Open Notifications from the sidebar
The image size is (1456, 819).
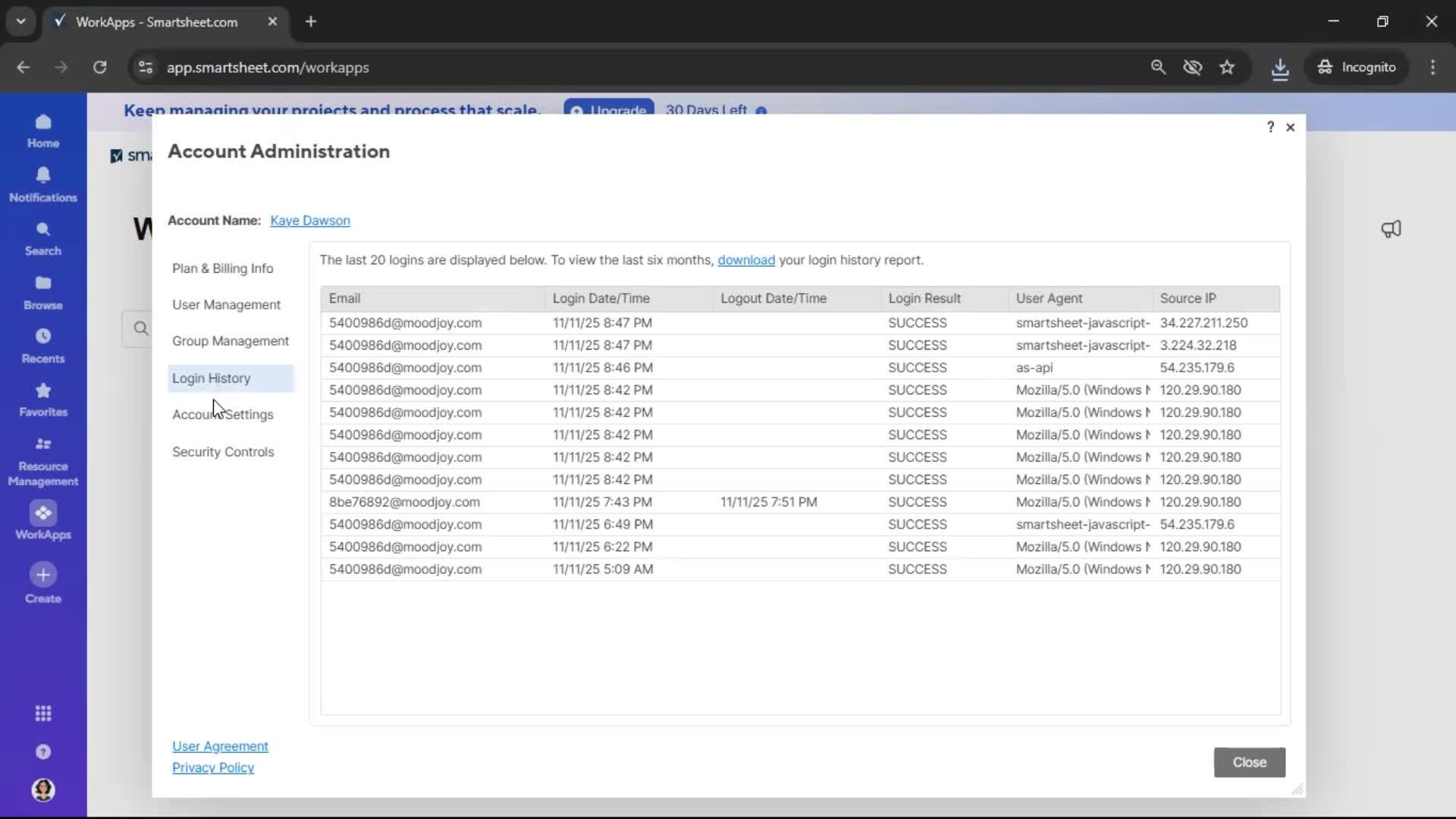43,184
